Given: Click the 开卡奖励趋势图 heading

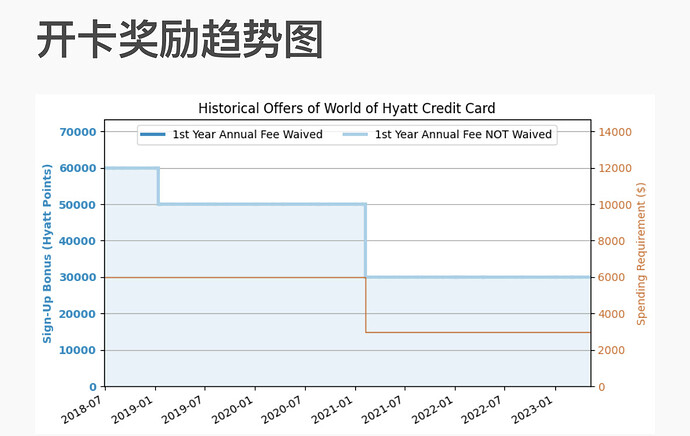Looking at the screenshot, I should coord(180,41).
